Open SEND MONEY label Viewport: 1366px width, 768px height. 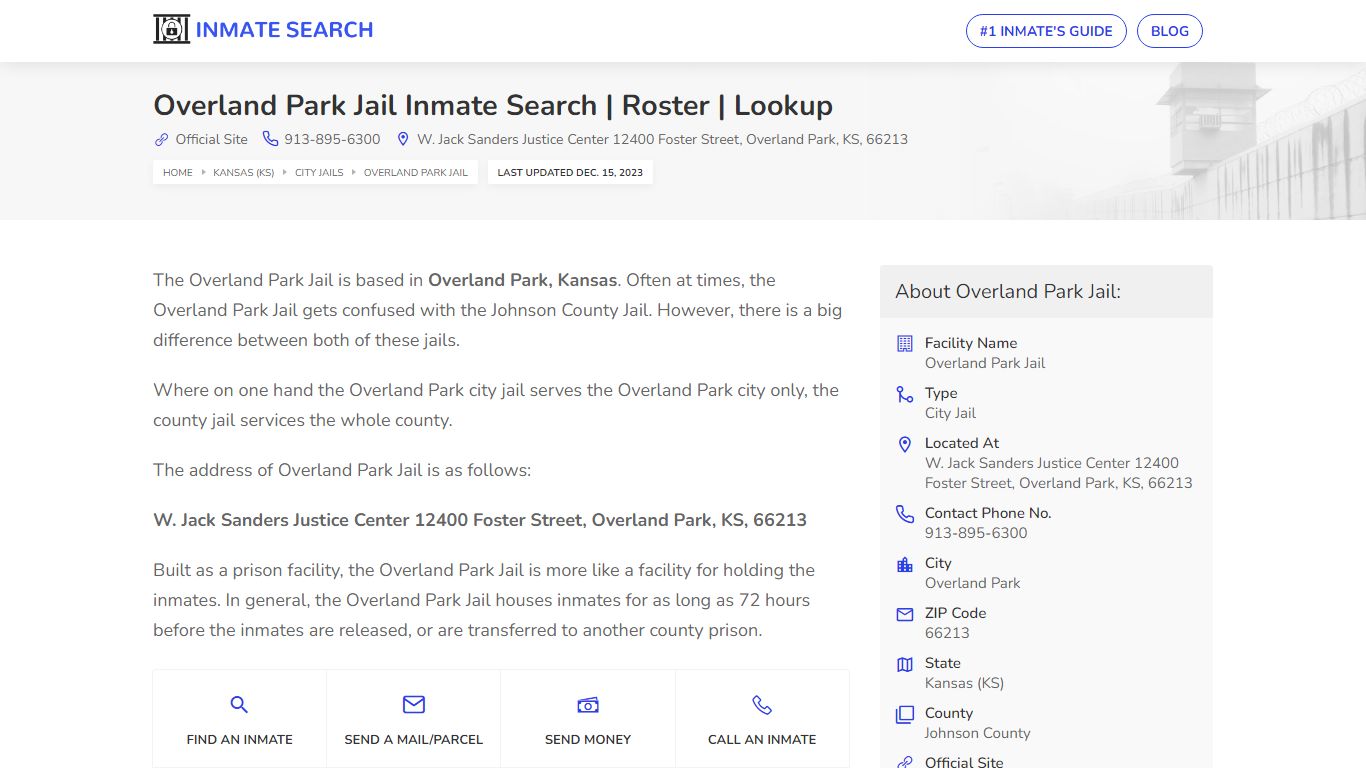coord(588,739)
